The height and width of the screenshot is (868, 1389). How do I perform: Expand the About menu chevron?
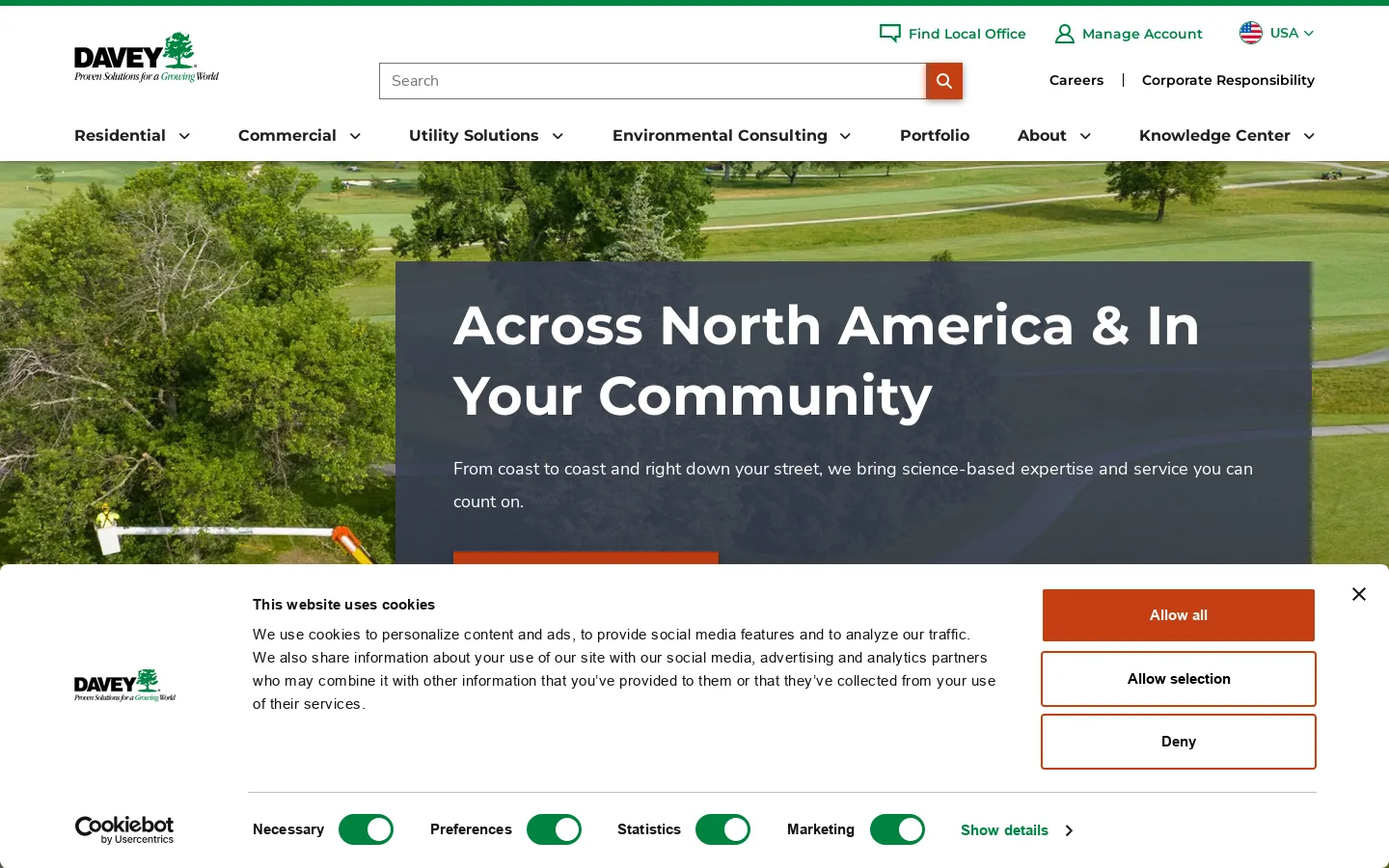tap(1085, 136)
